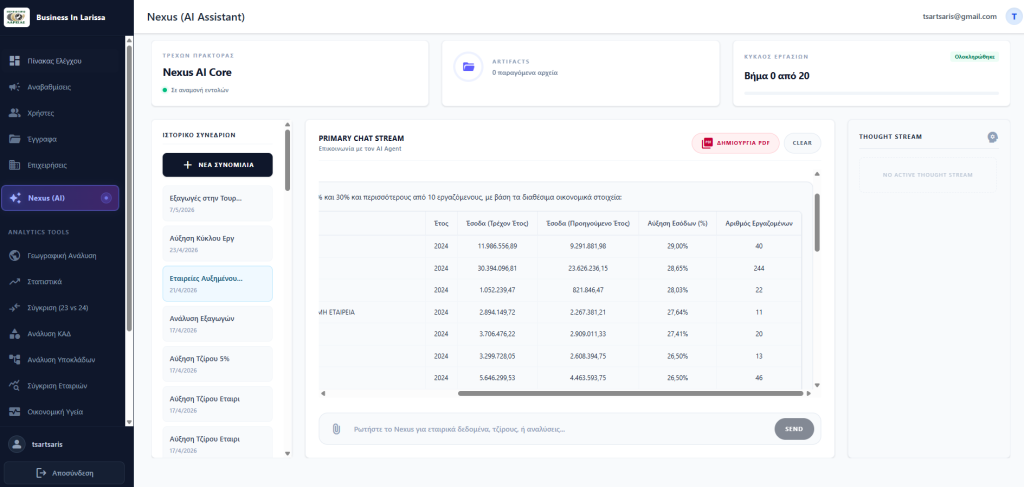
Task: Click the round indicator on Nexus (AI)
Action: click(x=106, y=198)
